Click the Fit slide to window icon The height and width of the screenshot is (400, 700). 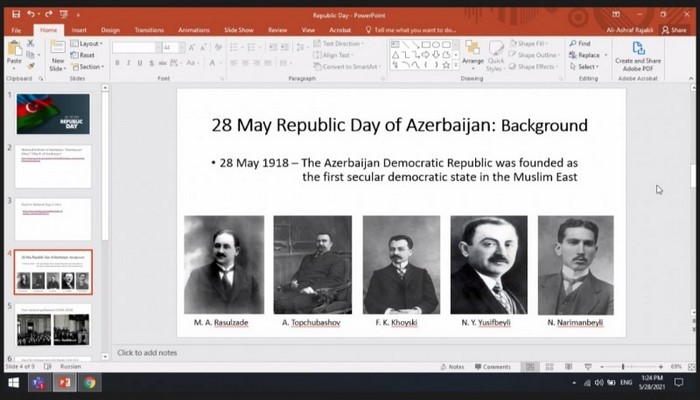pos(690,367)
